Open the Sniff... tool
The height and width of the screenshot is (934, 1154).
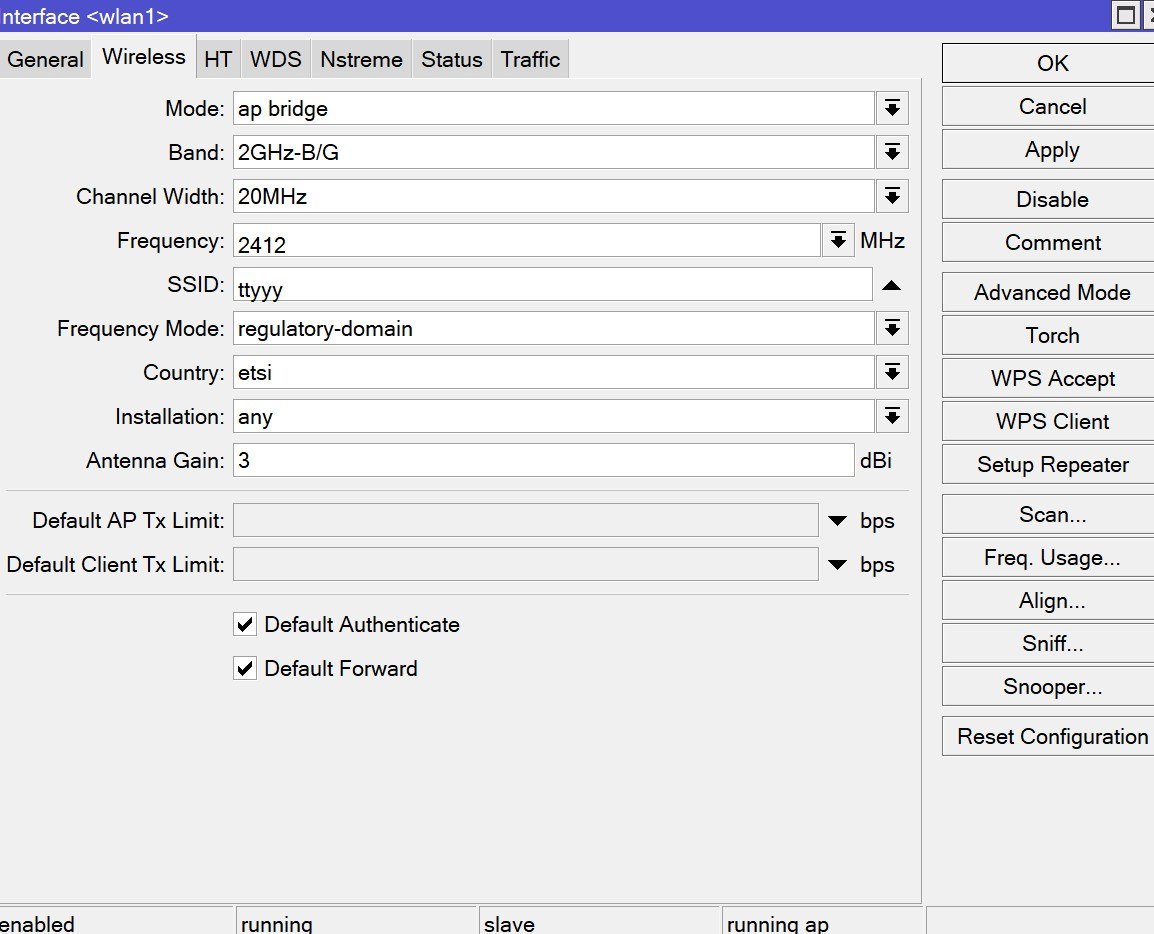coord(1052,643)
